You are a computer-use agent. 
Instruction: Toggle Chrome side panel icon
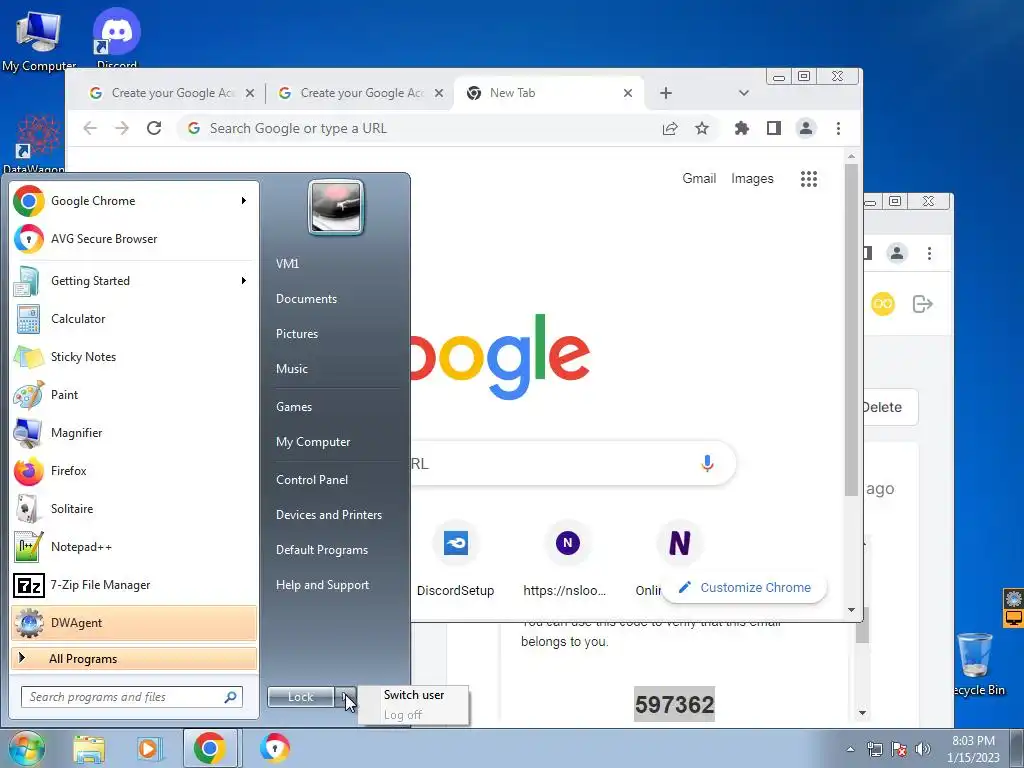(x=774, y=128)
